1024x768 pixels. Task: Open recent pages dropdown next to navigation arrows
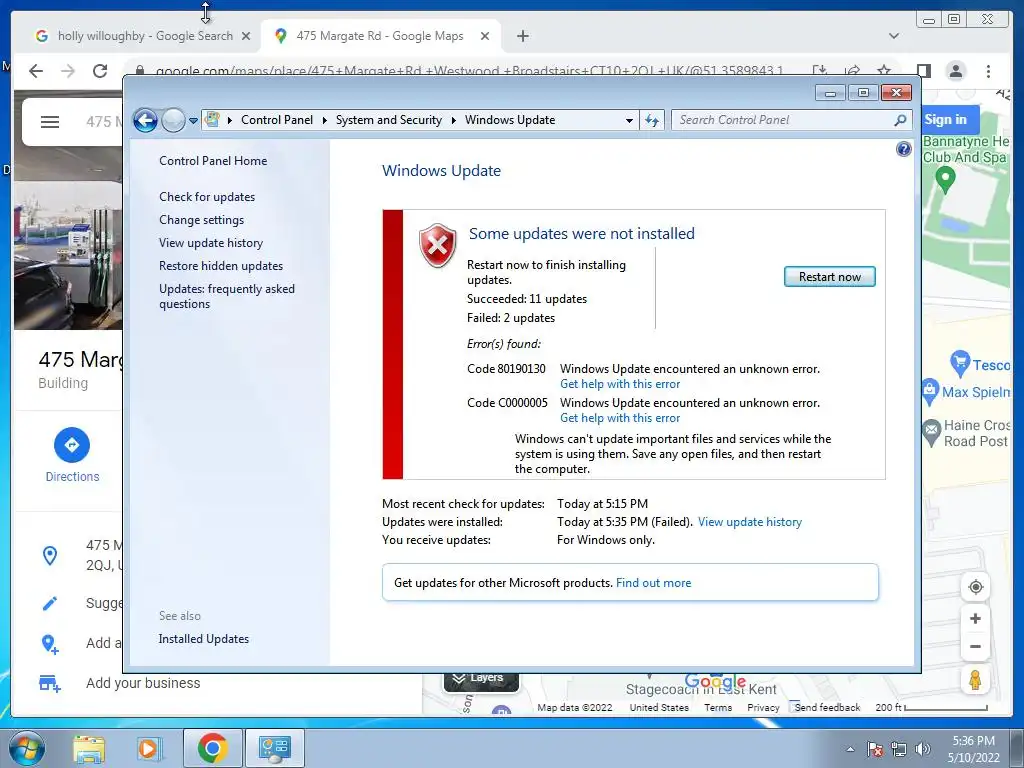(193, 121)
